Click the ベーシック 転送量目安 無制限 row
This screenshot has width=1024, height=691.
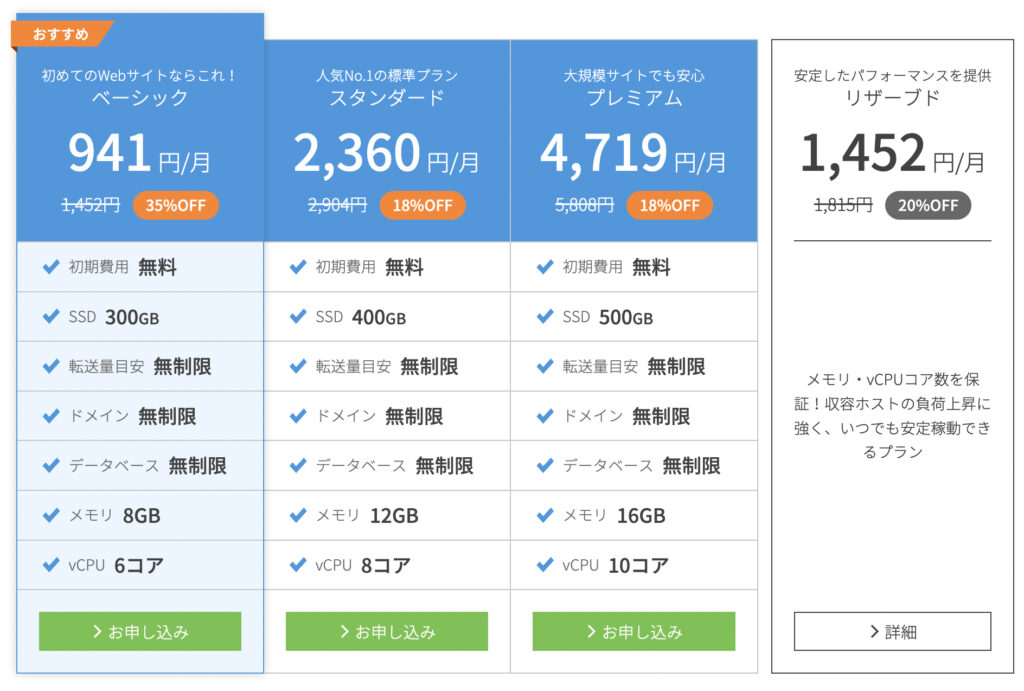[x=140, y=366]
